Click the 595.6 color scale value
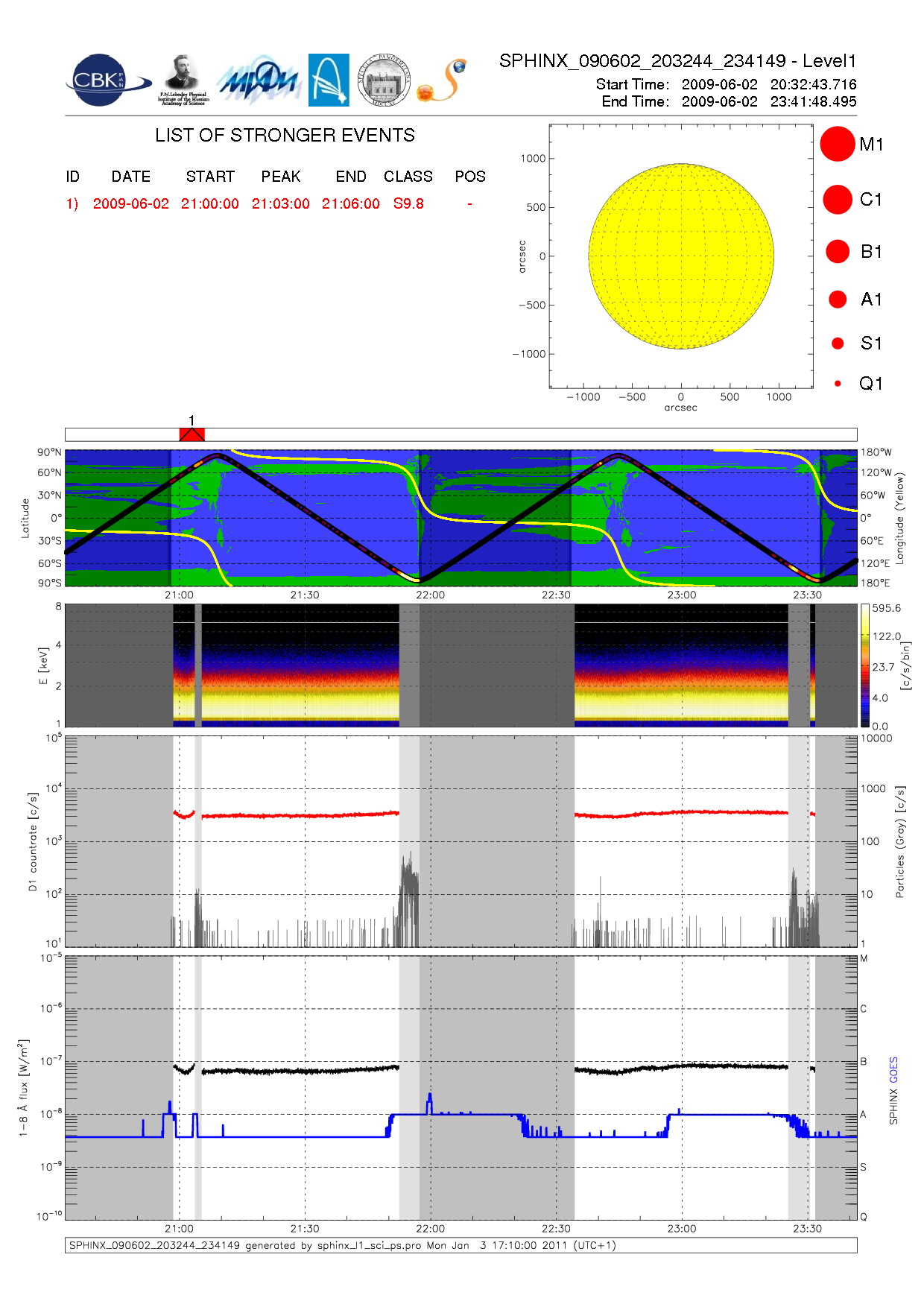 (887, 608)
